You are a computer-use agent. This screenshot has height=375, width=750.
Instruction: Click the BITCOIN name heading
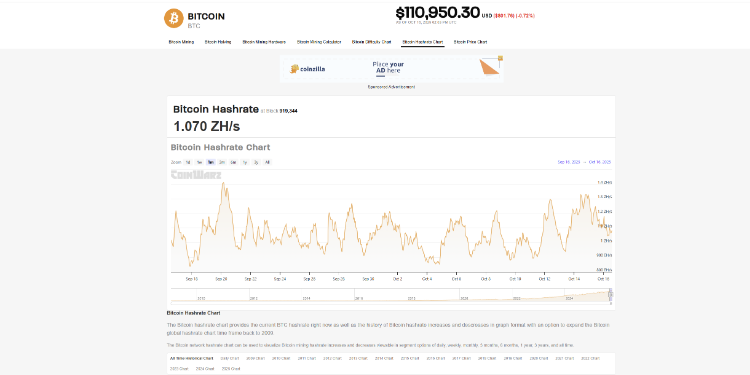click(x=206, y=16)
